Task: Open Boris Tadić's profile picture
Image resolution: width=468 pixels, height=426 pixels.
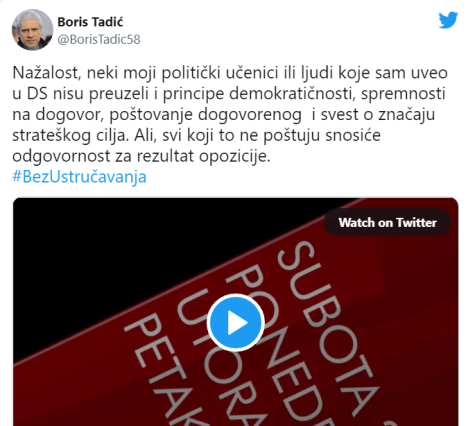Action: pos(32,30)
